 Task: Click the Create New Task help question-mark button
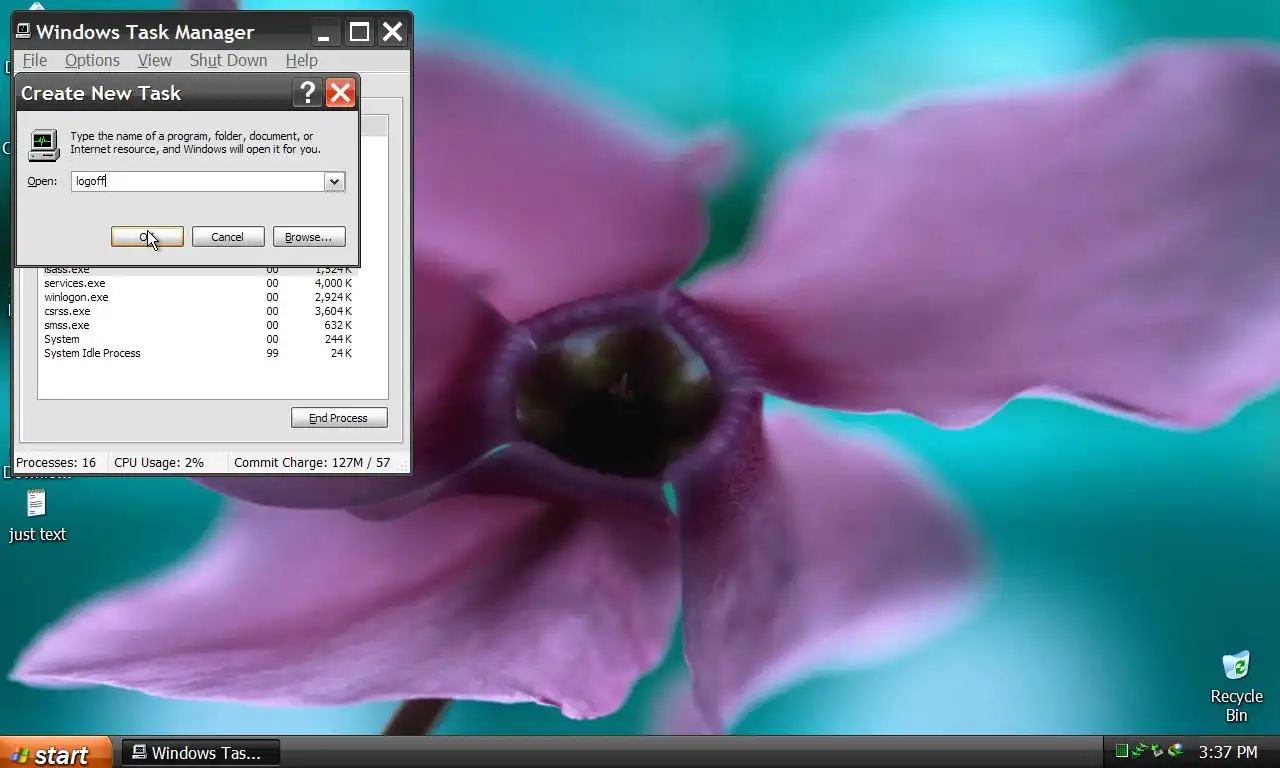(x=308, y=93)
